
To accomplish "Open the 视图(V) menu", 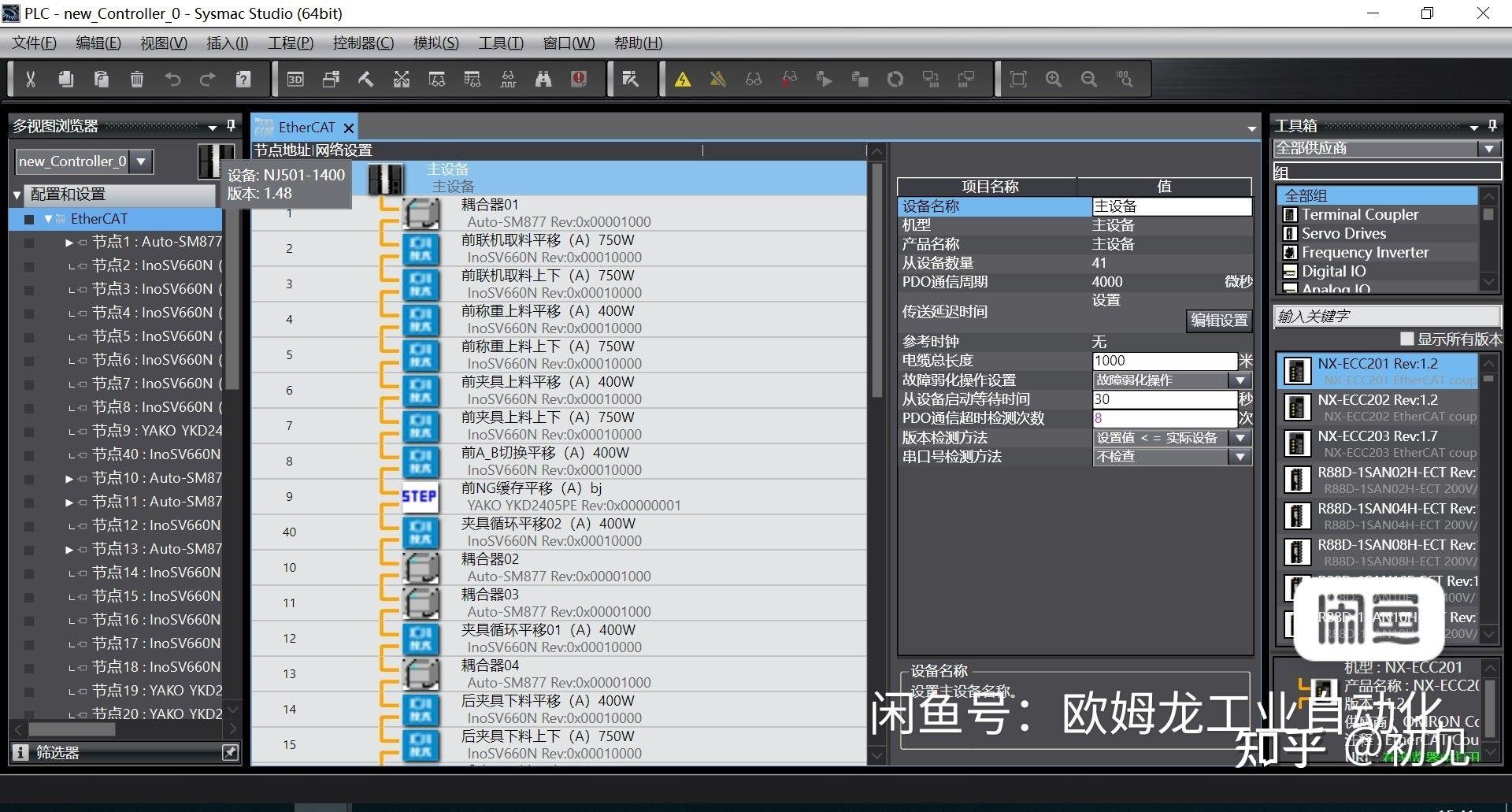I will click(x=164, y=43).
